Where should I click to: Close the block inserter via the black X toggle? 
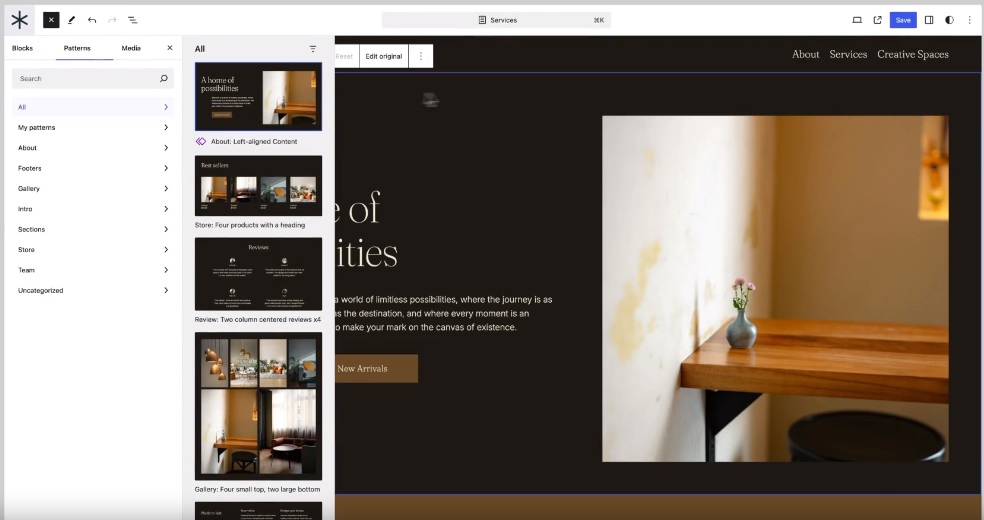[x=52, y=20]
